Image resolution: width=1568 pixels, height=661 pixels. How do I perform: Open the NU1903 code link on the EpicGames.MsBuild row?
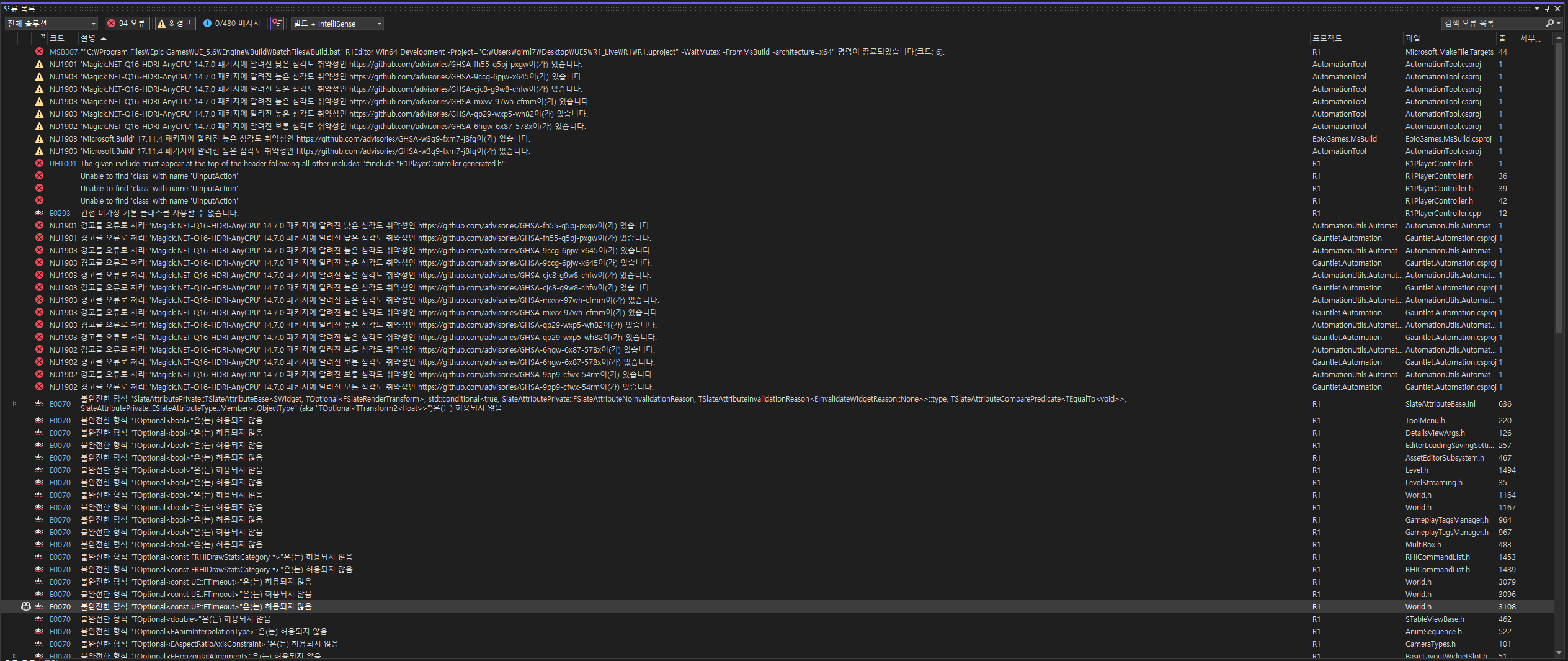point(63,139)
